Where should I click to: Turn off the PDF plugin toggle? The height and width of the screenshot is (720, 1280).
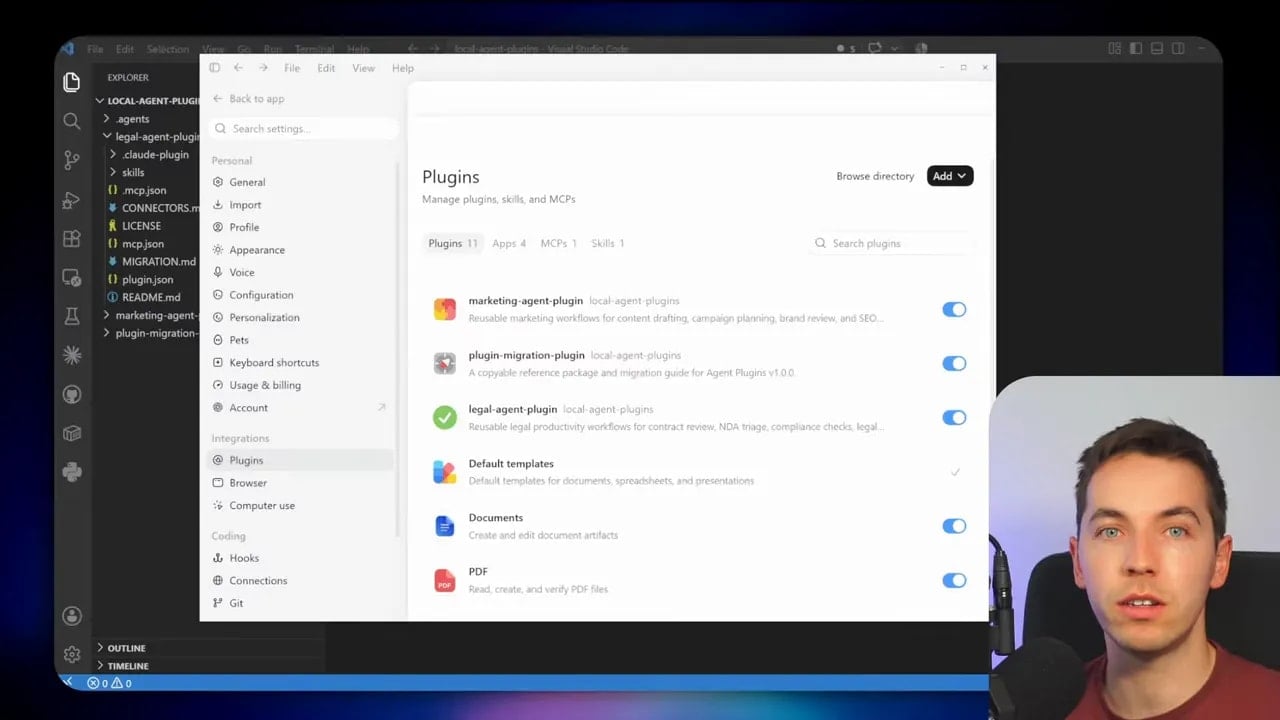[954, 580]
